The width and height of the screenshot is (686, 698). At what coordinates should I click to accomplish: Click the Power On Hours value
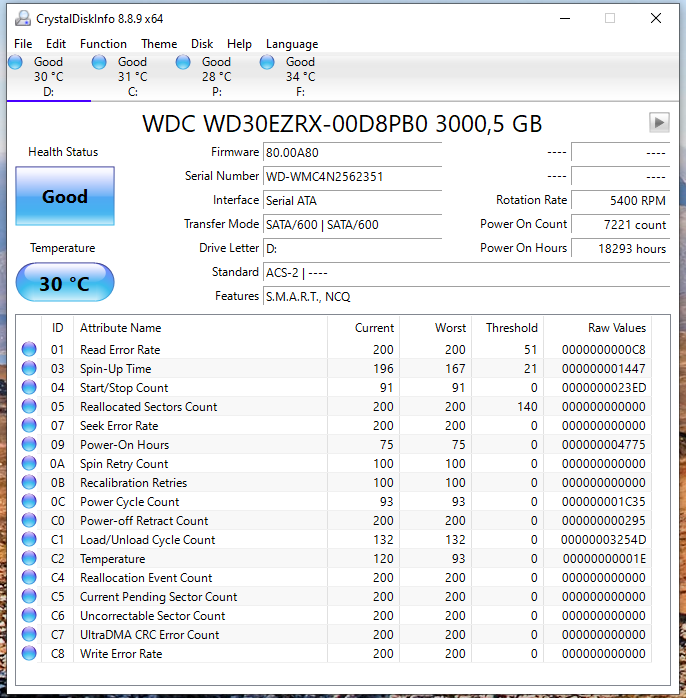pyautogui.click(x=621, y=248)
